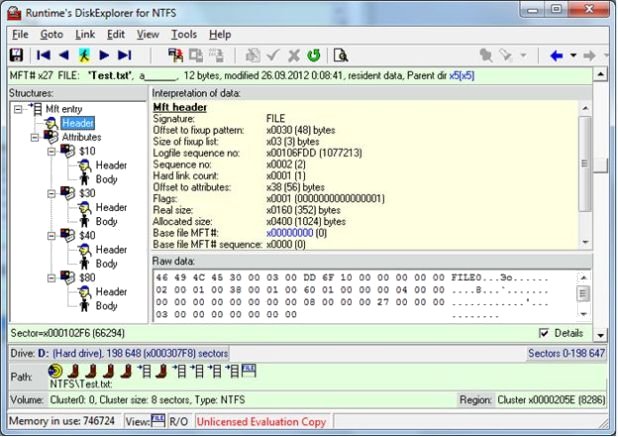Toggle the Details checkbox
The height and width of the screenshot is (437, 618).
(x=544, y=333)
